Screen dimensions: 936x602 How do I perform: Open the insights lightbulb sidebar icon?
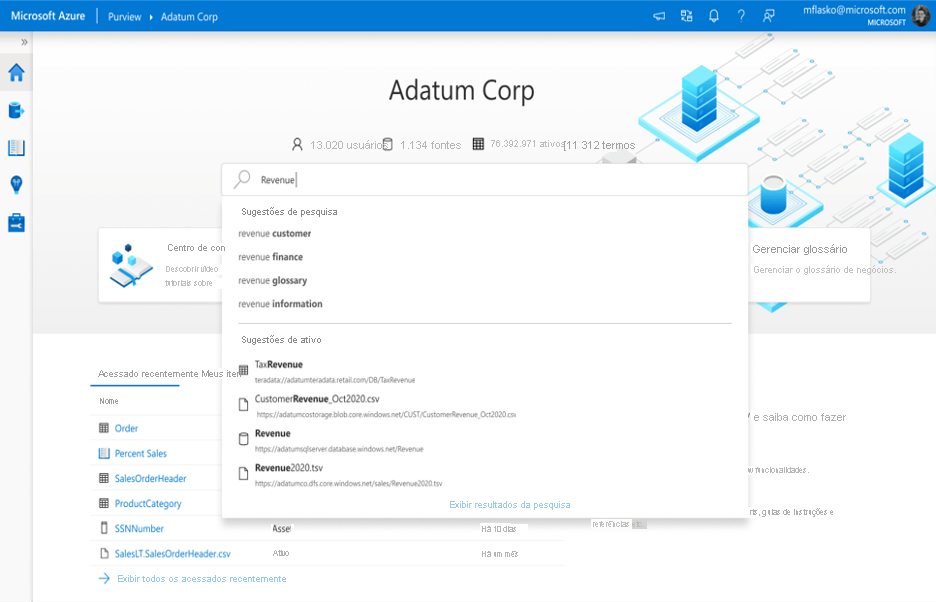(x=16, y=185)
